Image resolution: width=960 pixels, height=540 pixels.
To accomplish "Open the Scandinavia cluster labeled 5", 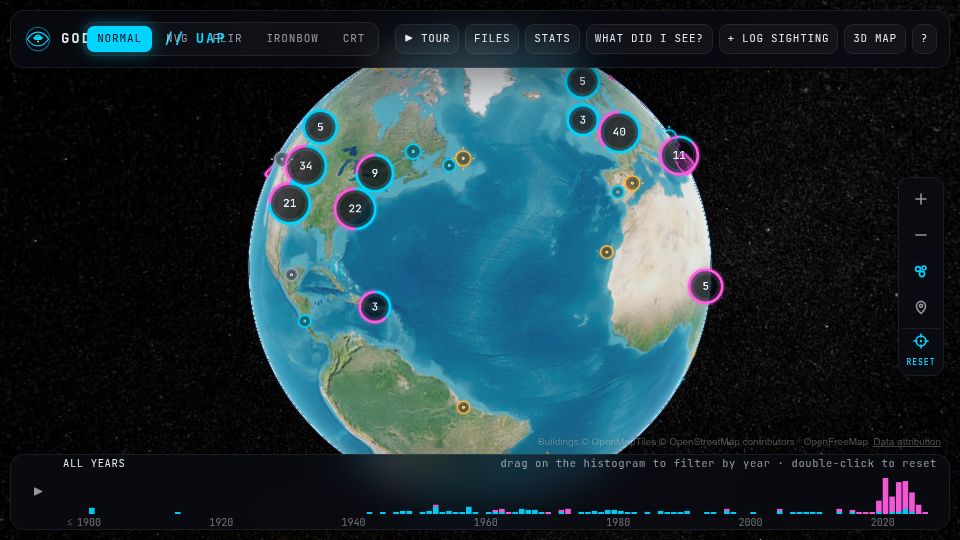I will [582, 81].
